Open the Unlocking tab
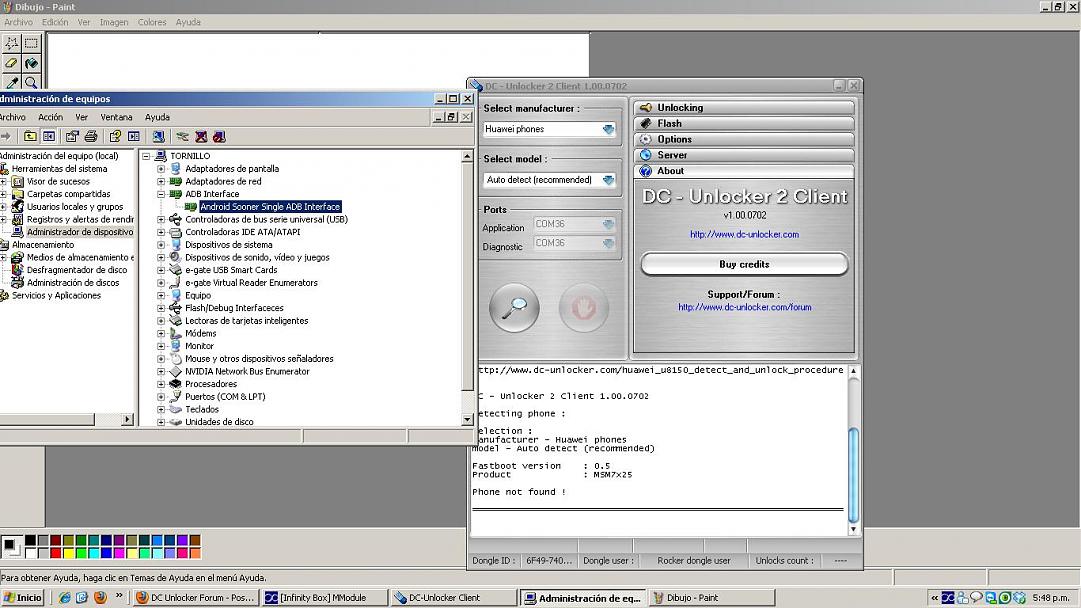Viewport: 1081px width, 608px height. [x=744, y=108]
